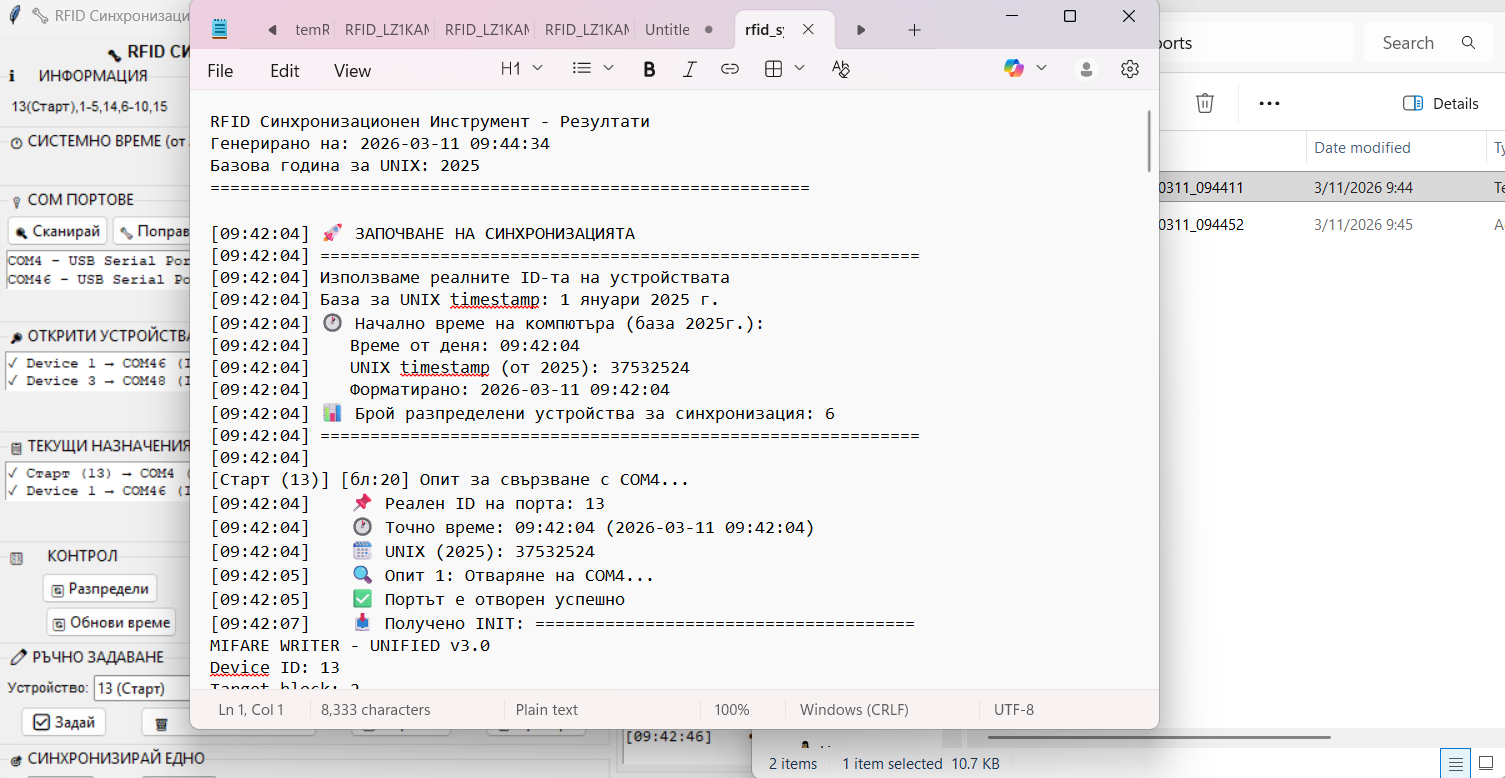Apply italic formatting in Notepad
The image size is (1505, 778).
coord(689,69)
